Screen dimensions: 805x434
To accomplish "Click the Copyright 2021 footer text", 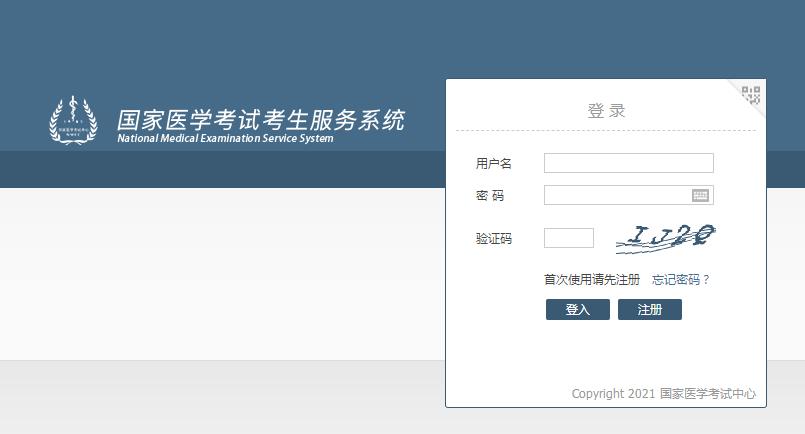I will point(613,394).
